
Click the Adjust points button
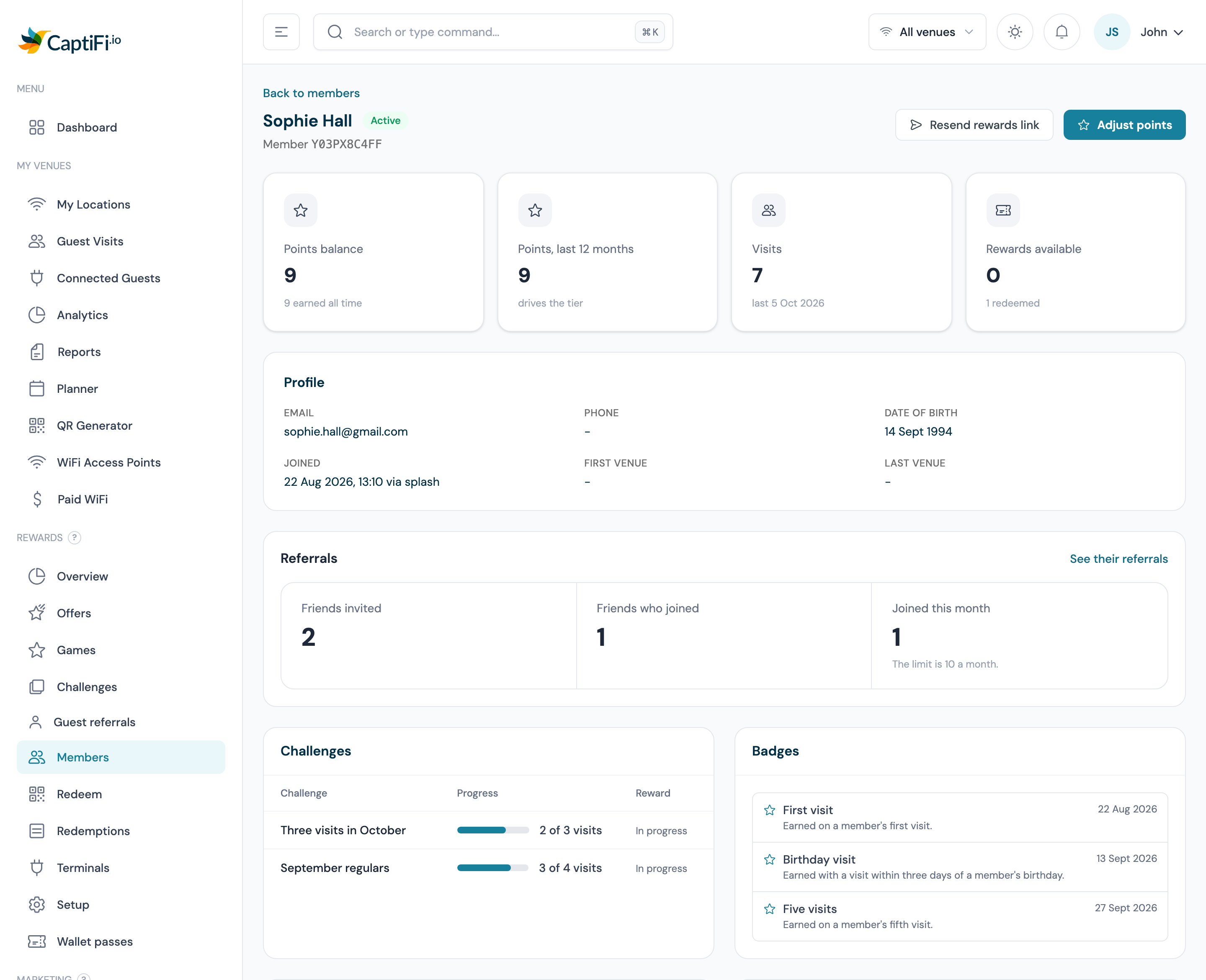click(x=1124, y=125)
